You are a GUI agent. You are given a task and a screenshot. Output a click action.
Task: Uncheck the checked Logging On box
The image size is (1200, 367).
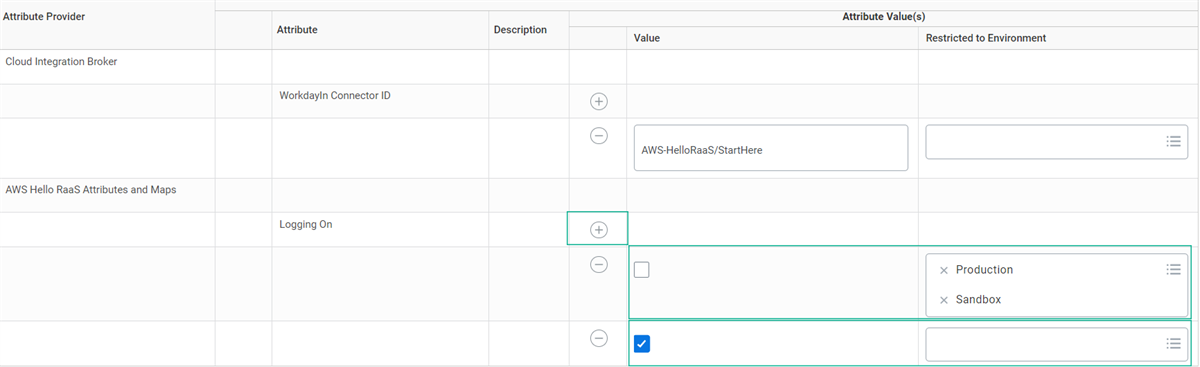(x=642, y=344)
